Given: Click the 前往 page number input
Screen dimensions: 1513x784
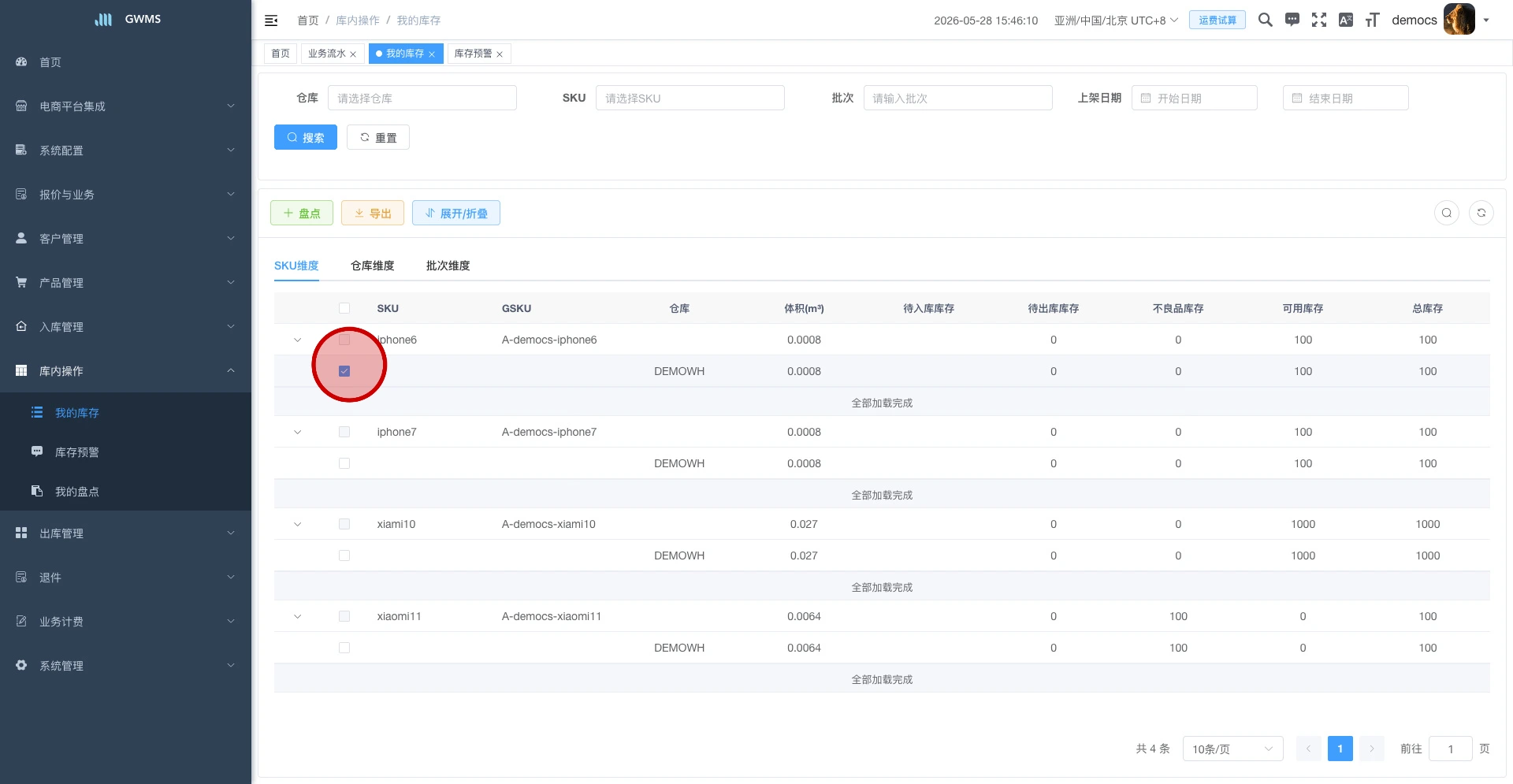Looking at the screenshot, I should coord(1451,749).
